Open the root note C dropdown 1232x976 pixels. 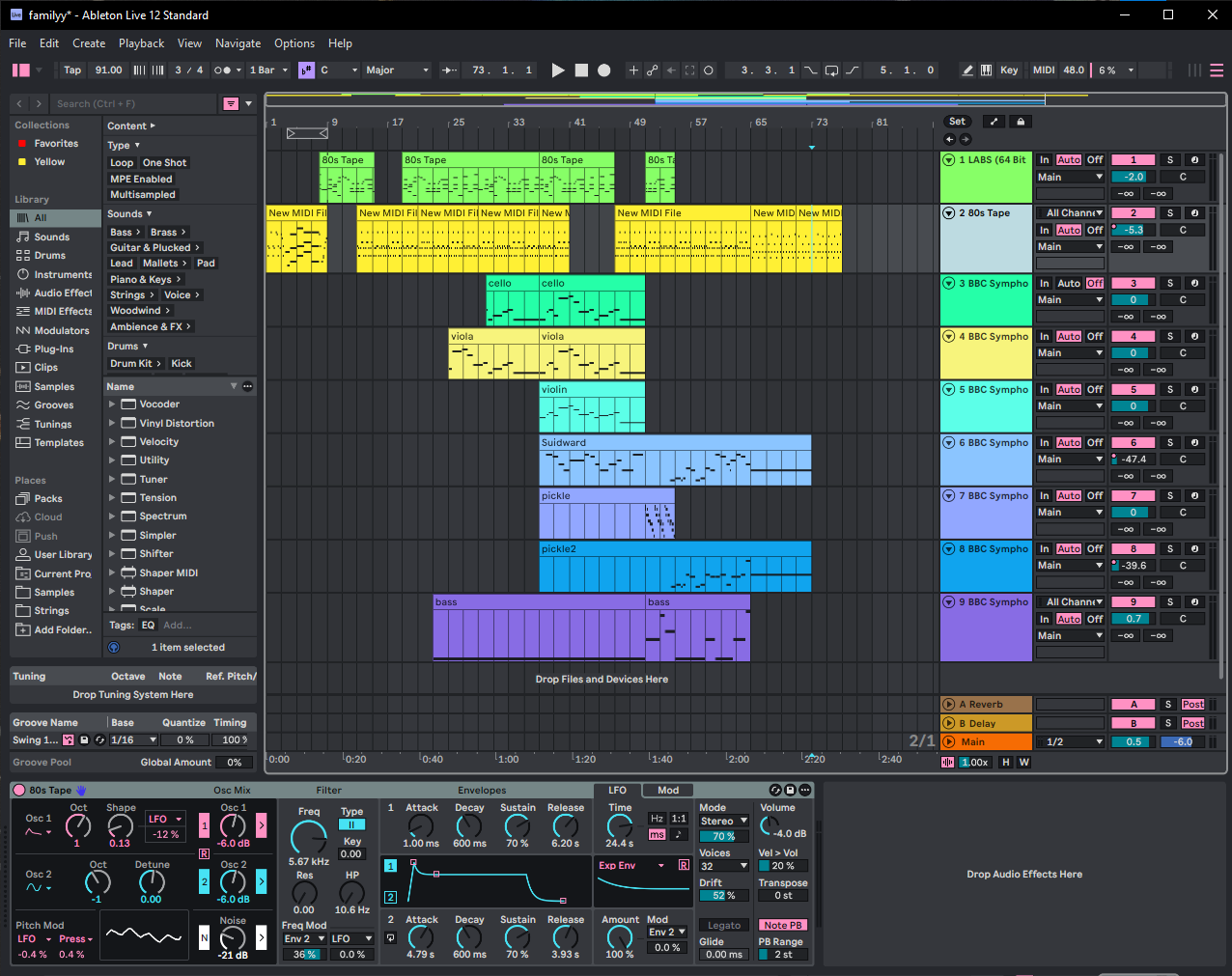[x=338, y=70]
